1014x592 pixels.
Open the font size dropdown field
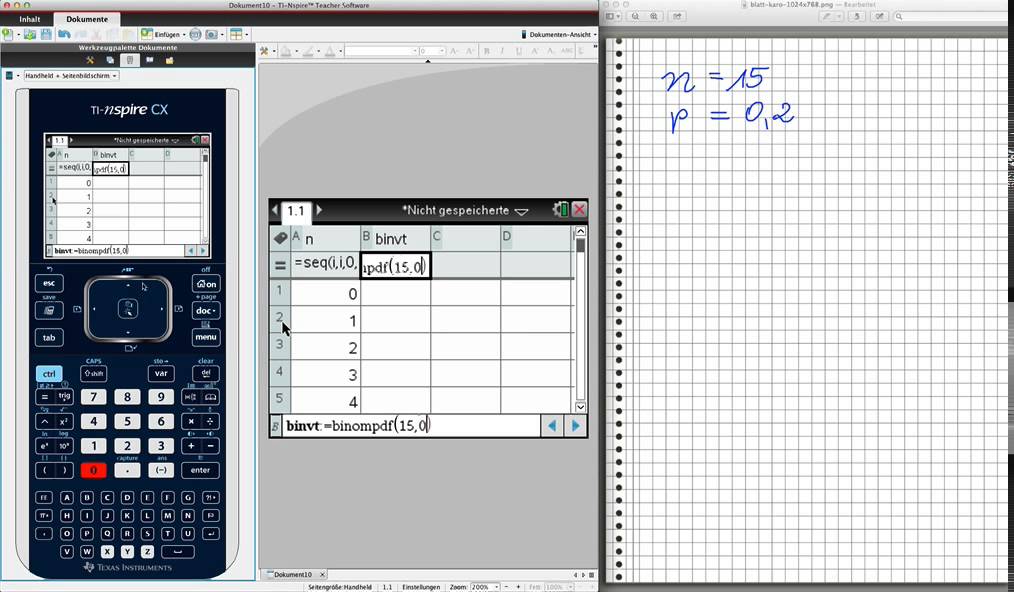pyautogui.click(x=432, y=51)
